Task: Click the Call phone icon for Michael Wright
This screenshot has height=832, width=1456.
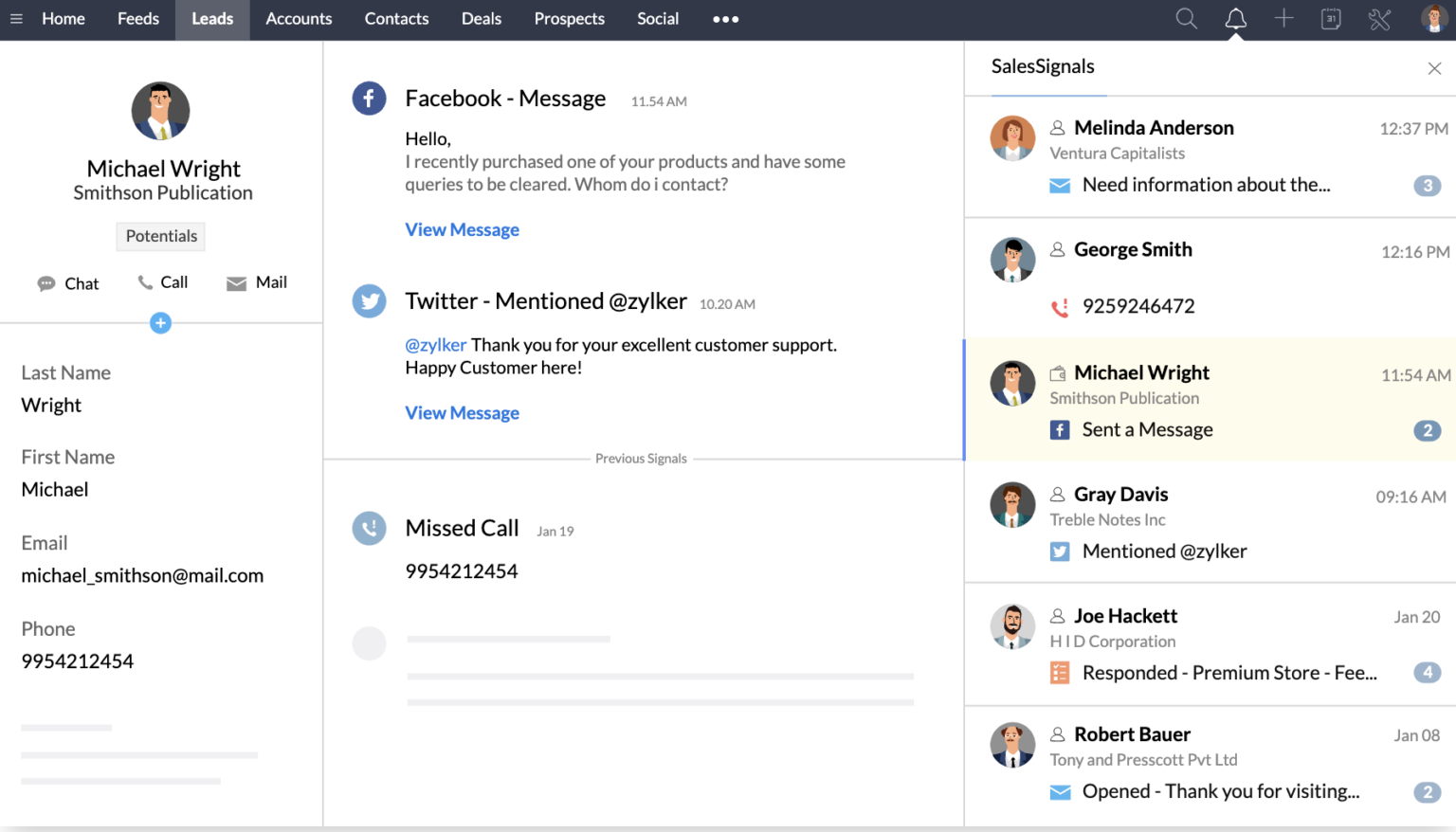Action: pyautogui.click(x=163, y=282)
